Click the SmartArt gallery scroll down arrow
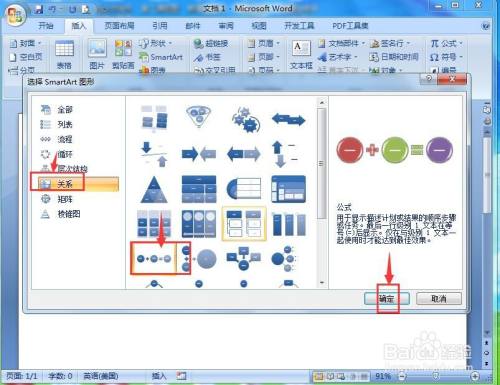The width and height of the screenshot is (500, 385). (322, 283)
